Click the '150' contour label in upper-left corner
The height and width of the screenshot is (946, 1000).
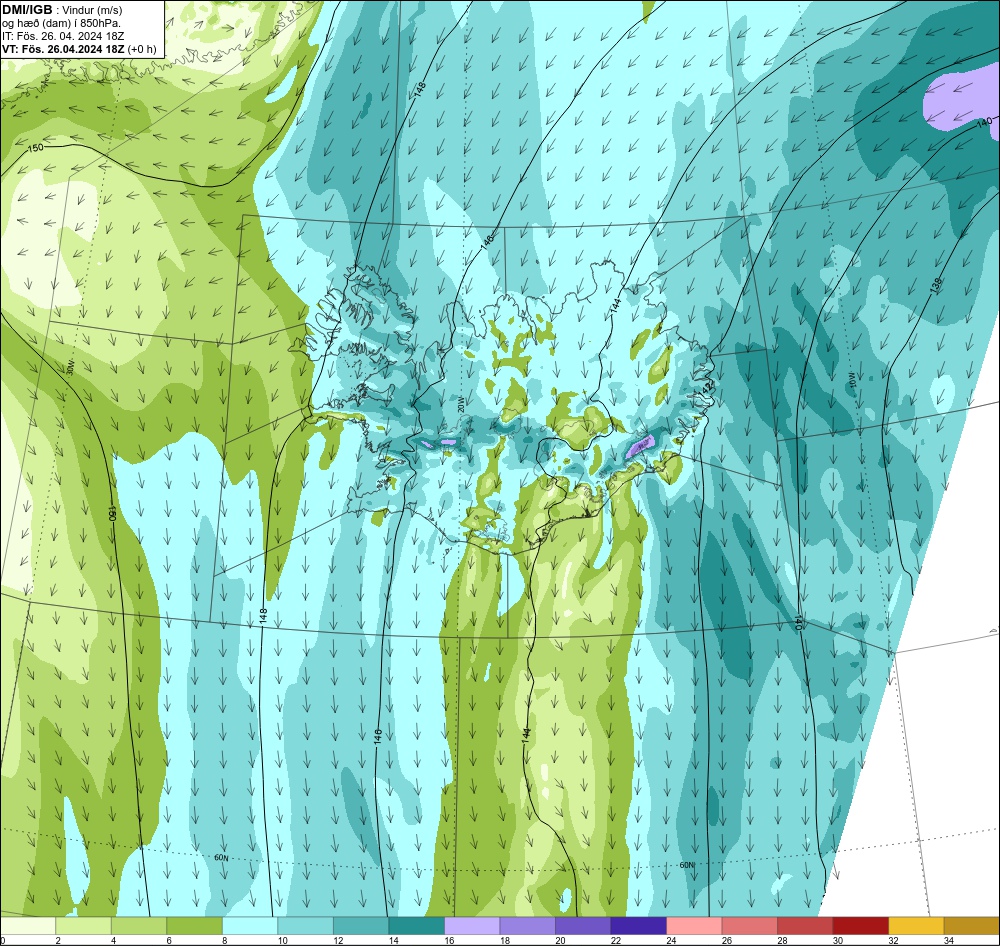tap(36, 148)
